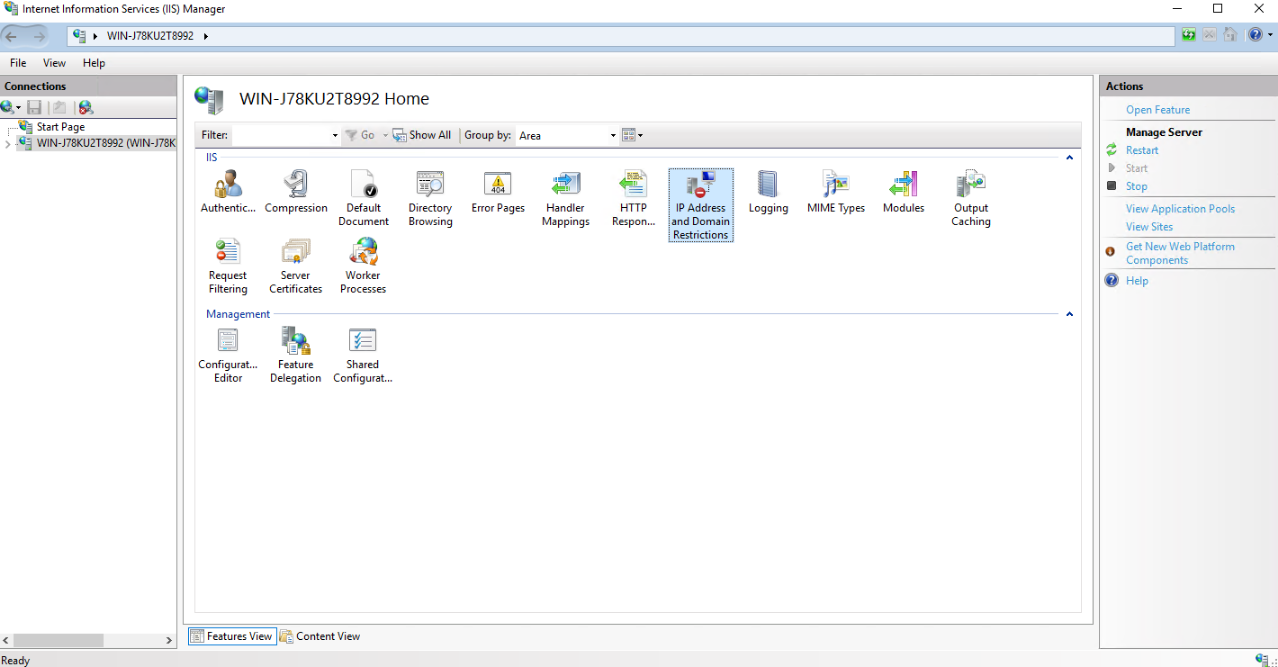Select the Output Caching icon

click(x=971, y=198)
